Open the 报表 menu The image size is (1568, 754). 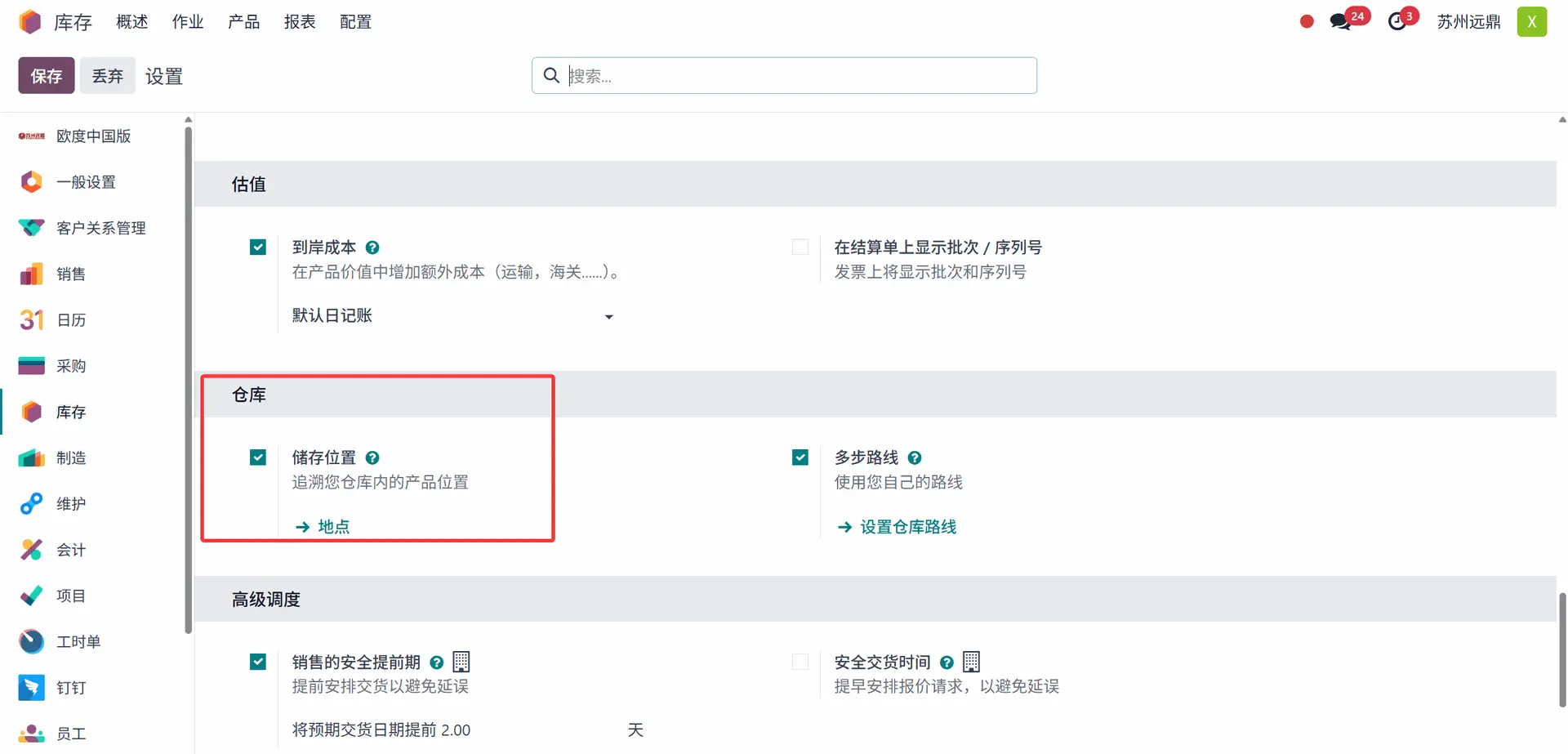[x=300, y=22]
